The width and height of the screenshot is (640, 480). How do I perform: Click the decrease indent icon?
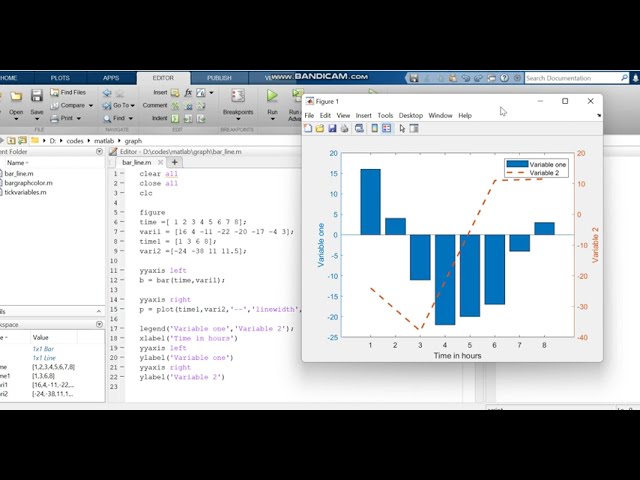click(201, 118)
